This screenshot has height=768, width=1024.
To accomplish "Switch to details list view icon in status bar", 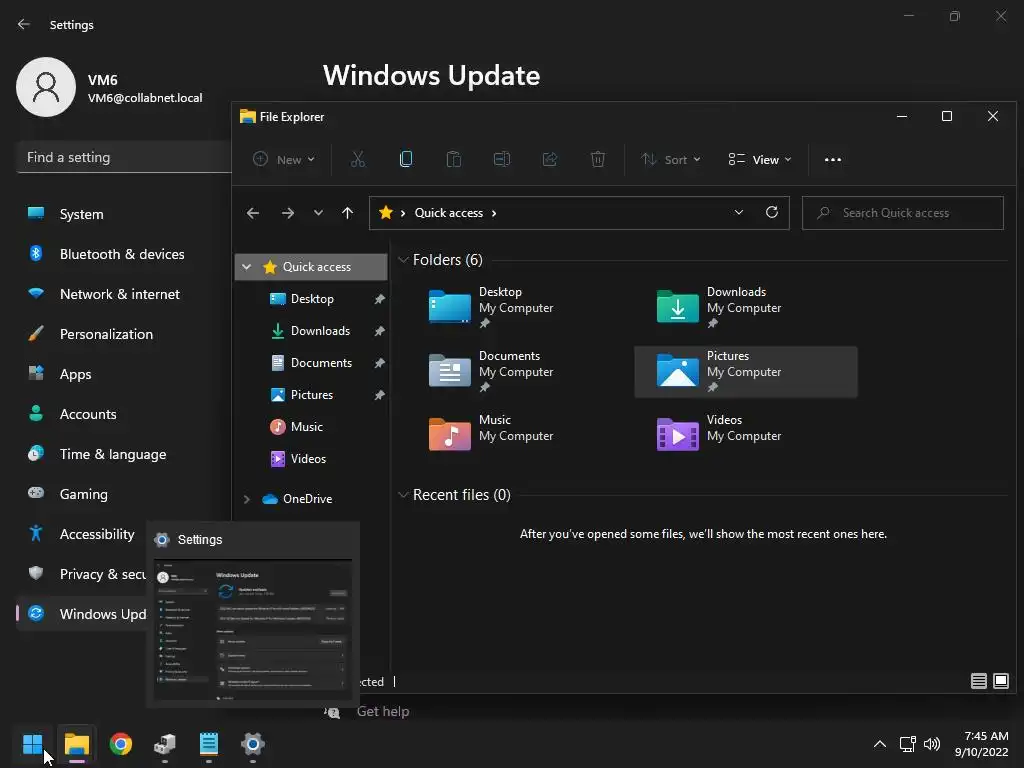I will (x=978, y=681).
